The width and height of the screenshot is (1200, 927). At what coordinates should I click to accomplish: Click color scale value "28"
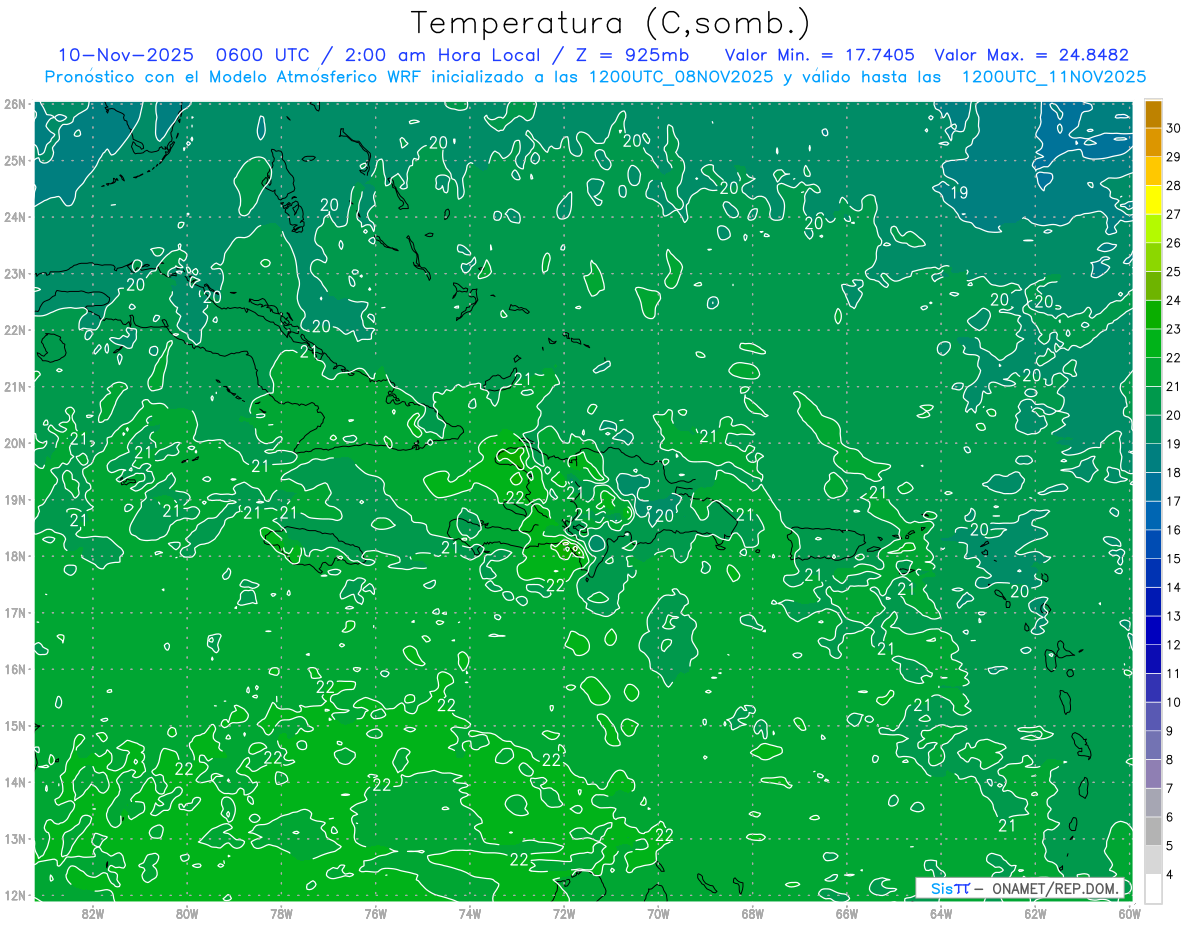pos(1174,185)
